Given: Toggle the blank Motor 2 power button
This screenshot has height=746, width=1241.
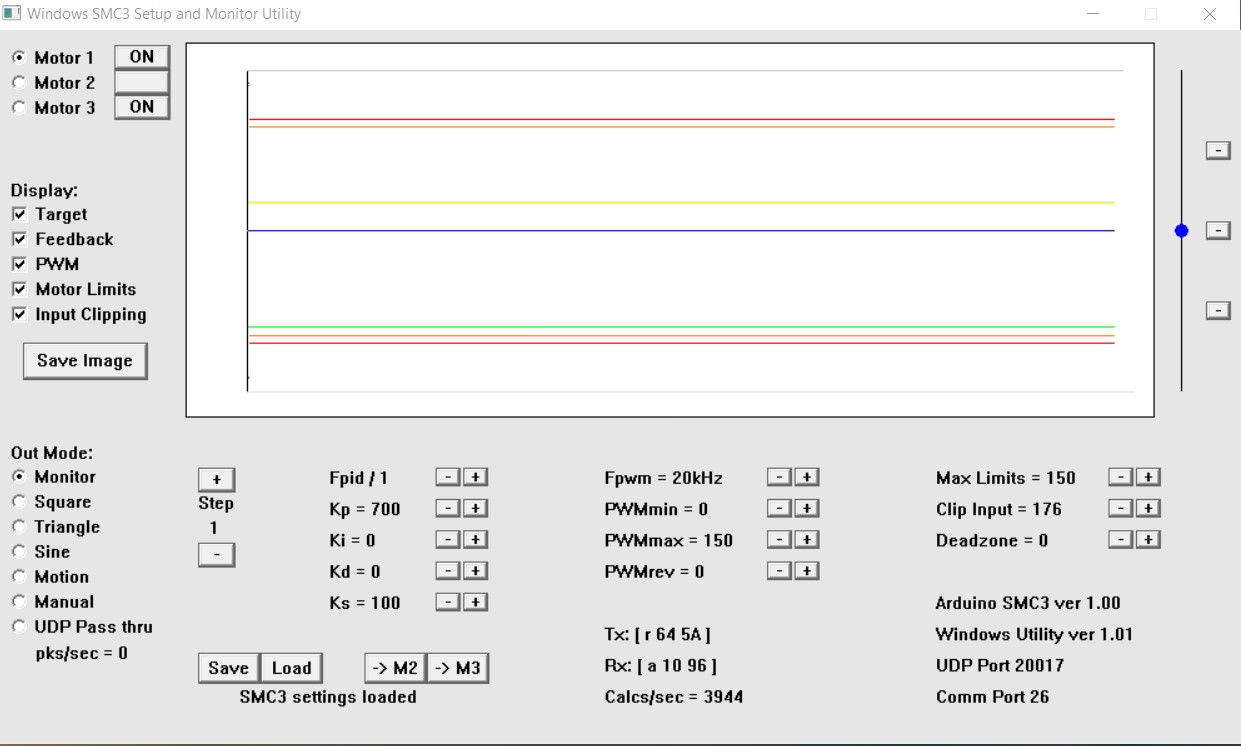Looking at the screenshot, I should 142,82.
